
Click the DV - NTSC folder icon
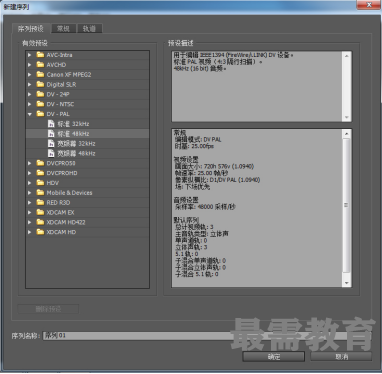tap(40, 104)
